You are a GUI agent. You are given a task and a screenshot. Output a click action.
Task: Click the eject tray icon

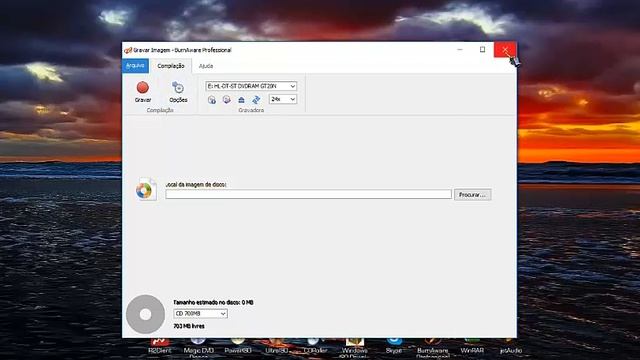pos(241,100)
